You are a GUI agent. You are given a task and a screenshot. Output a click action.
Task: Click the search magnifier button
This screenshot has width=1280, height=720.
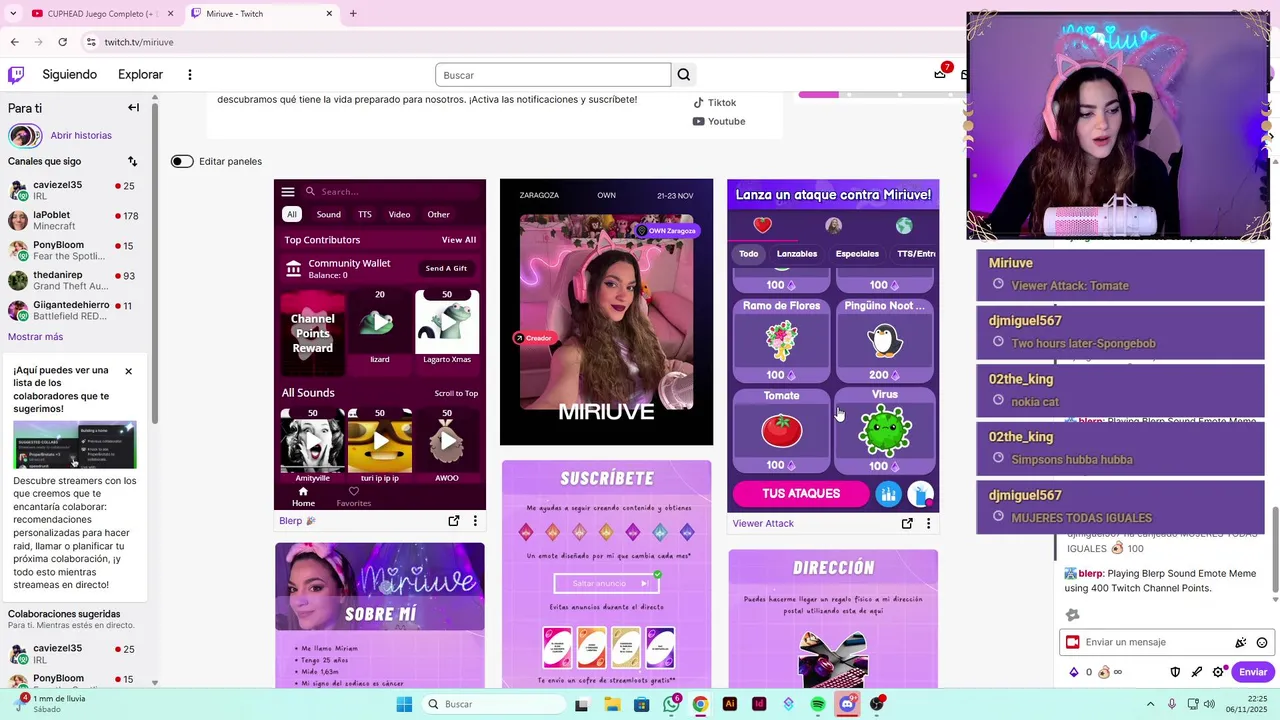pos(684,75)
